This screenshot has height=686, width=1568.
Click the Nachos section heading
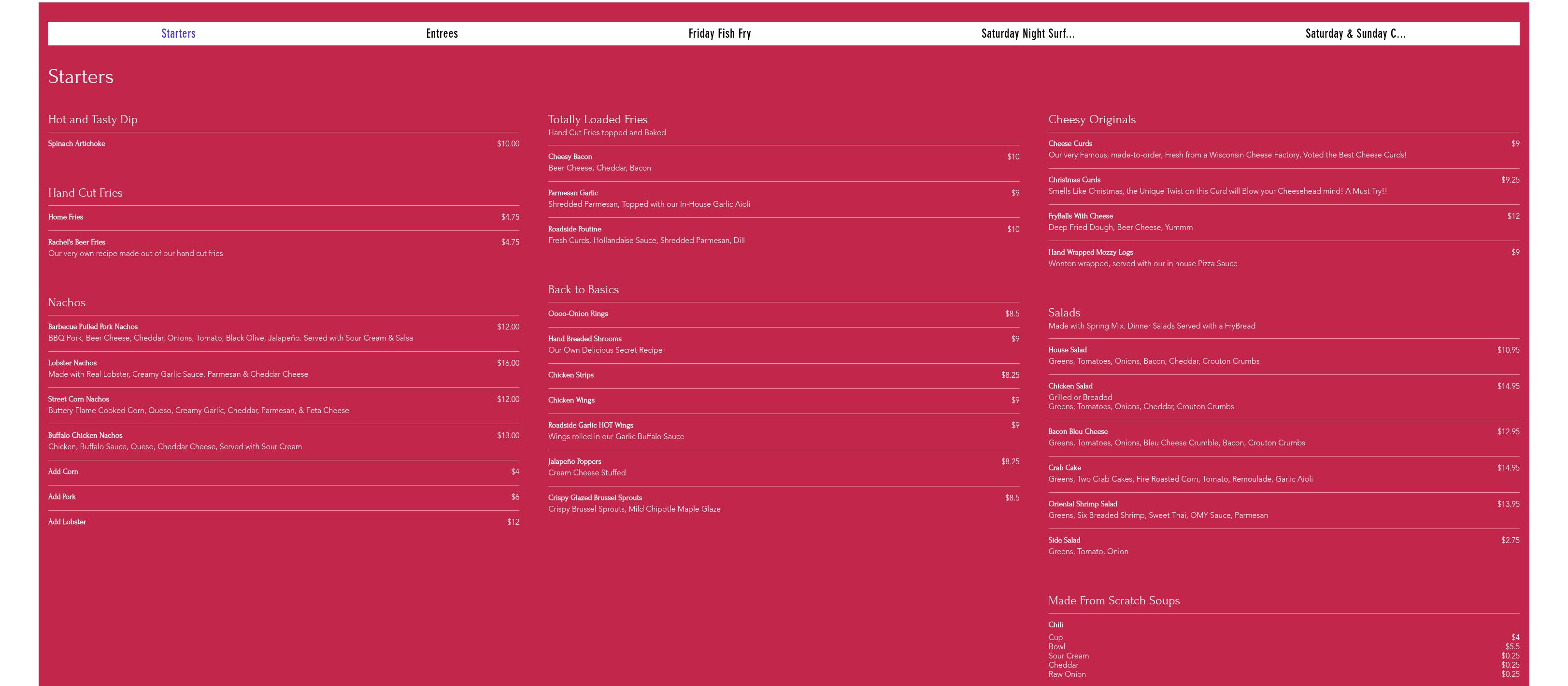tap(67, 302)
